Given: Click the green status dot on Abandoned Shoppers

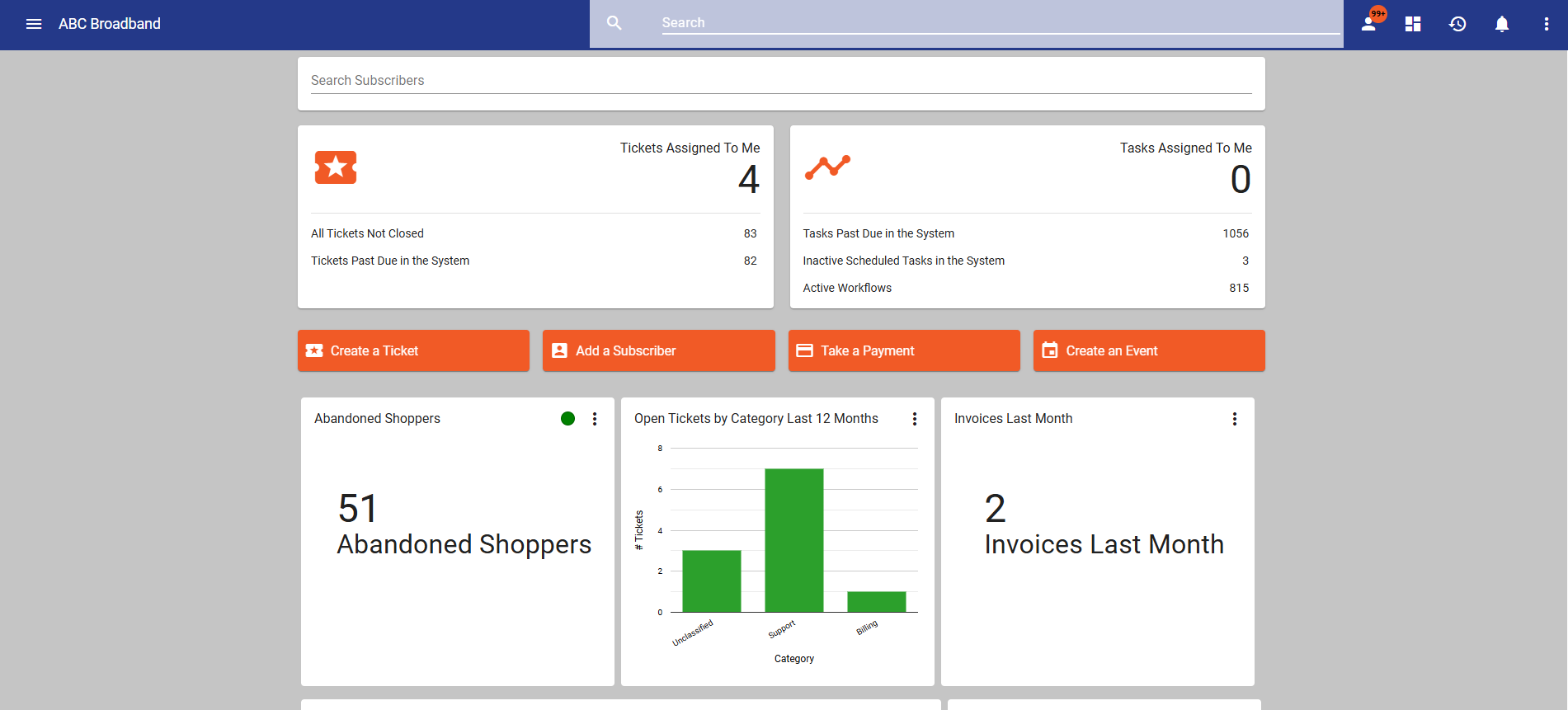Looking at the screenshot, I should (567, 419).
